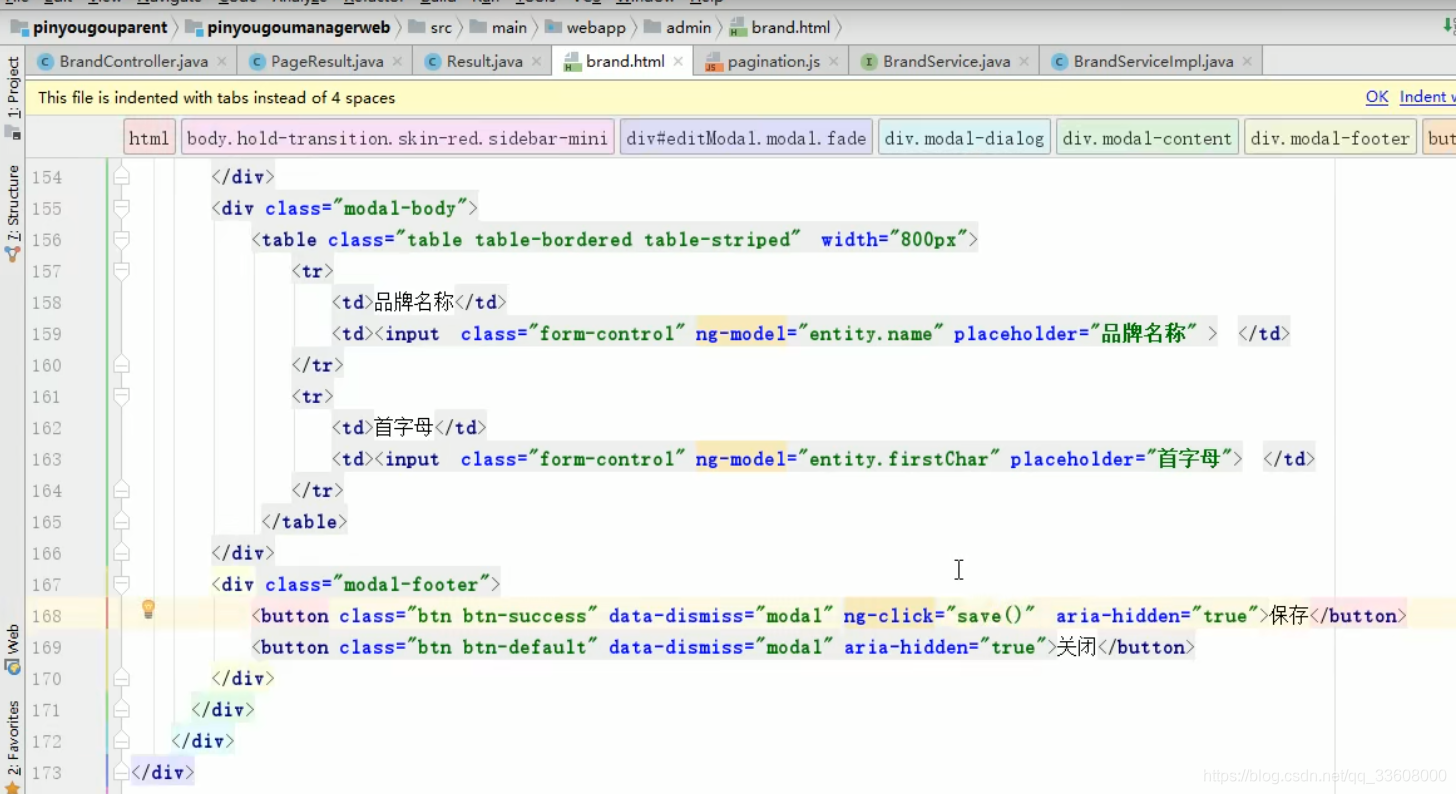Switch to the BrandService.java tab

[x=946, y=62]
